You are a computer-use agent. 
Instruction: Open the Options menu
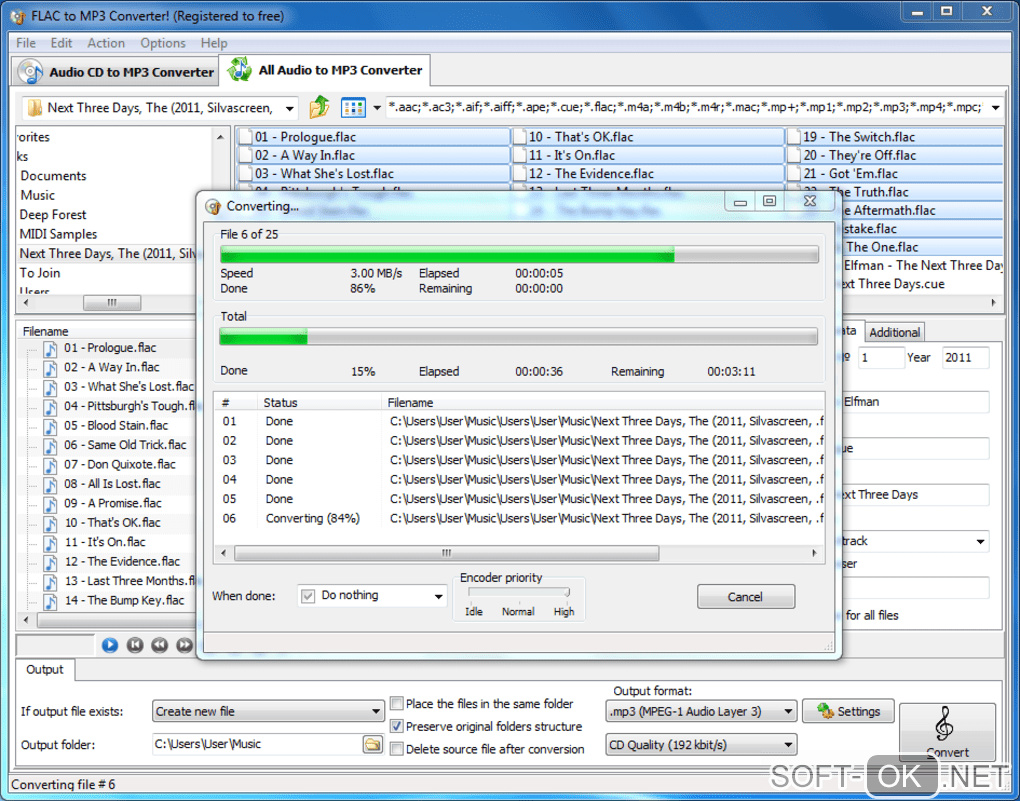tap(163, 43)
